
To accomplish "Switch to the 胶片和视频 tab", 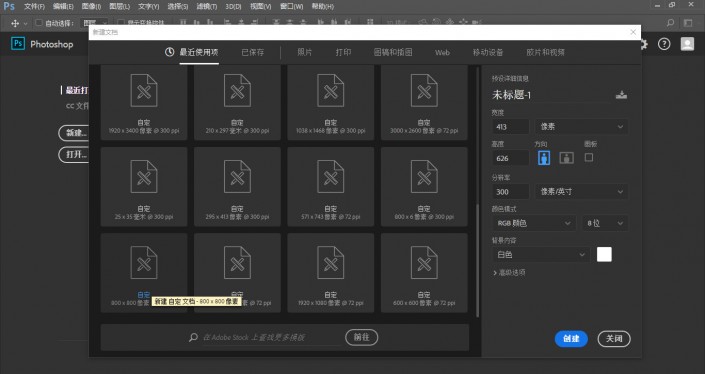I will point(545,52).
